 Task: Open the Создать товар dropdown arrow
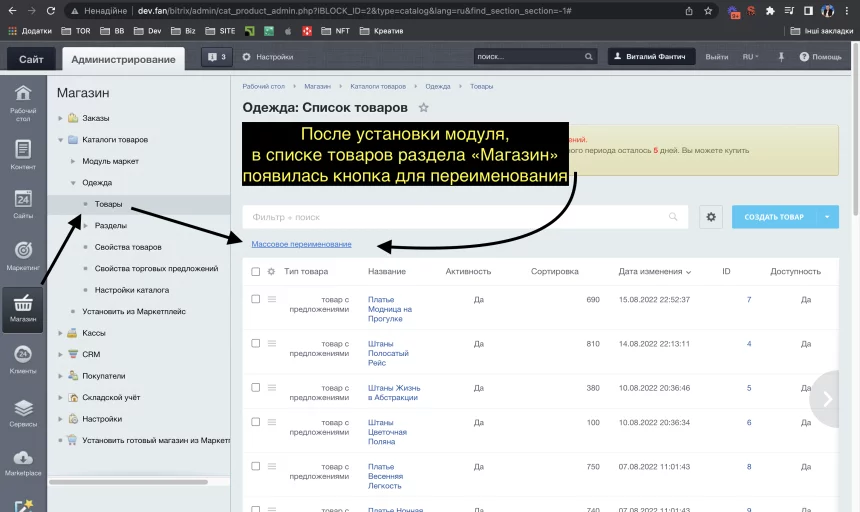click(827, 217)
